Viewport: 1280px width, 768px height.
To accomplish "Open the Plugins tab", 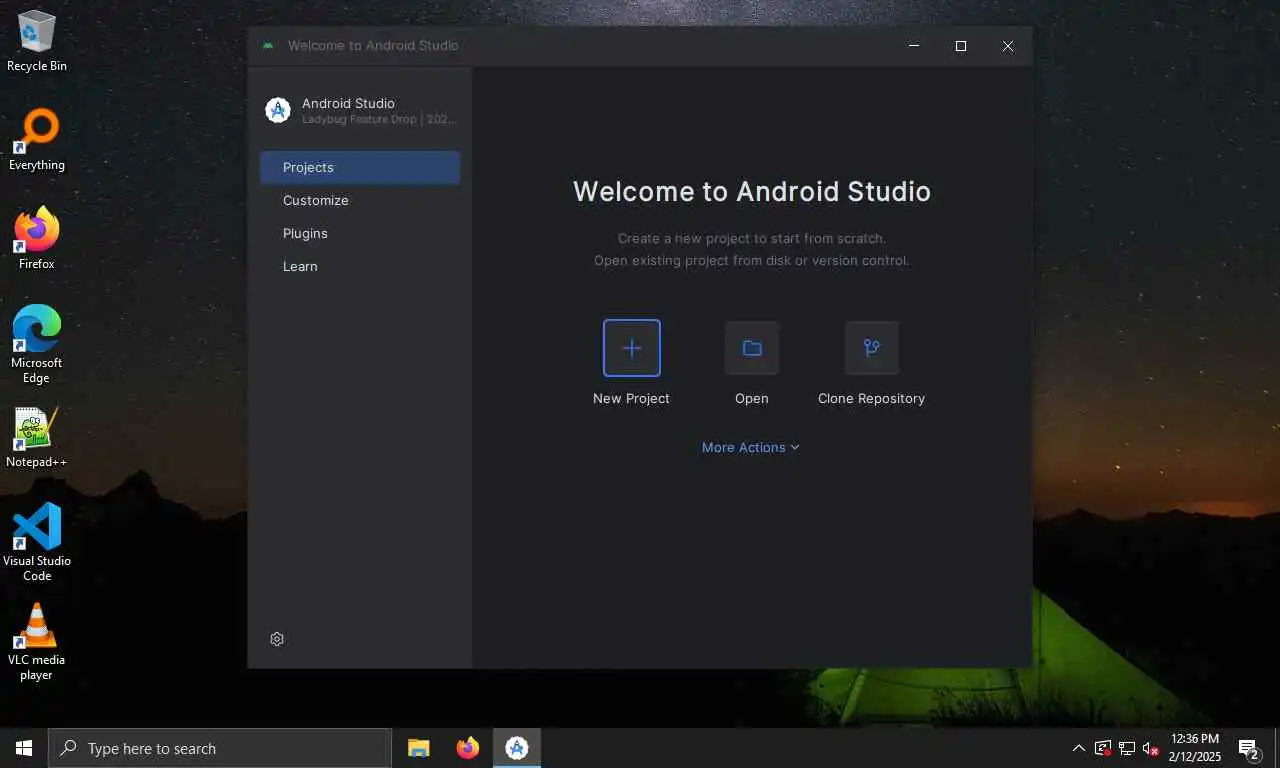I will pyautogui.click(x=360, y=233).
